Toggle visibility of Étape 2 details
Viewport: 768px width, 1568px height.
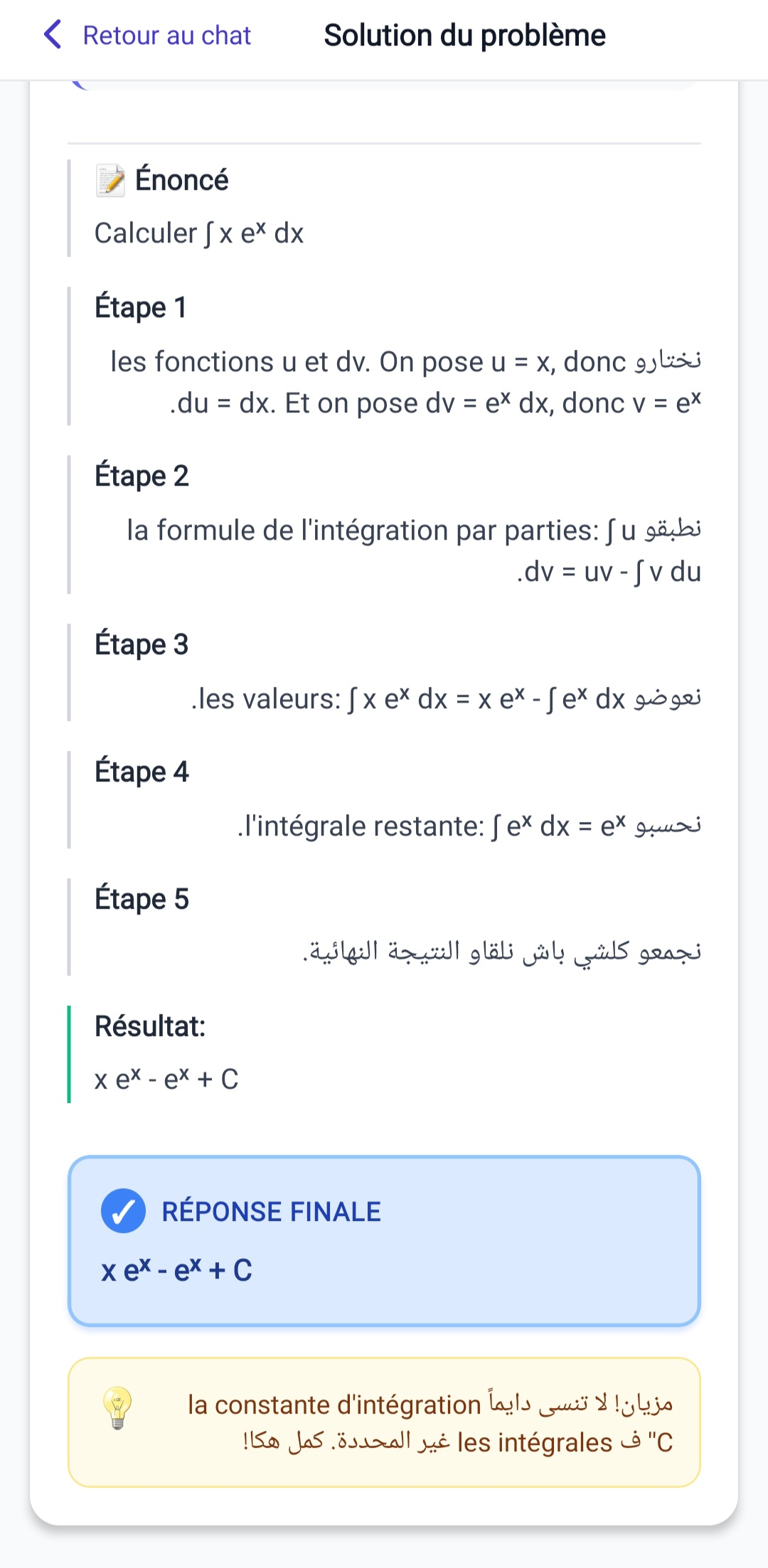142,476
